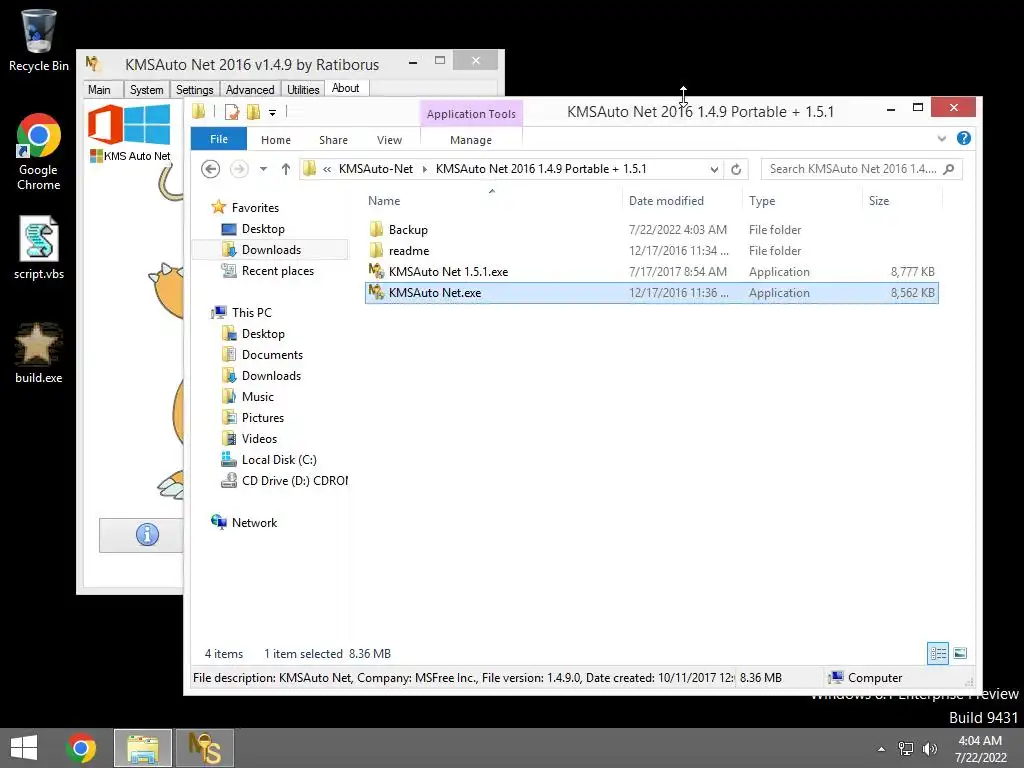The height and width of the screenshot is (768, 1024).
Task: Switch to the Settings tab in KMSAuto
Action: [x=195, y=89]
